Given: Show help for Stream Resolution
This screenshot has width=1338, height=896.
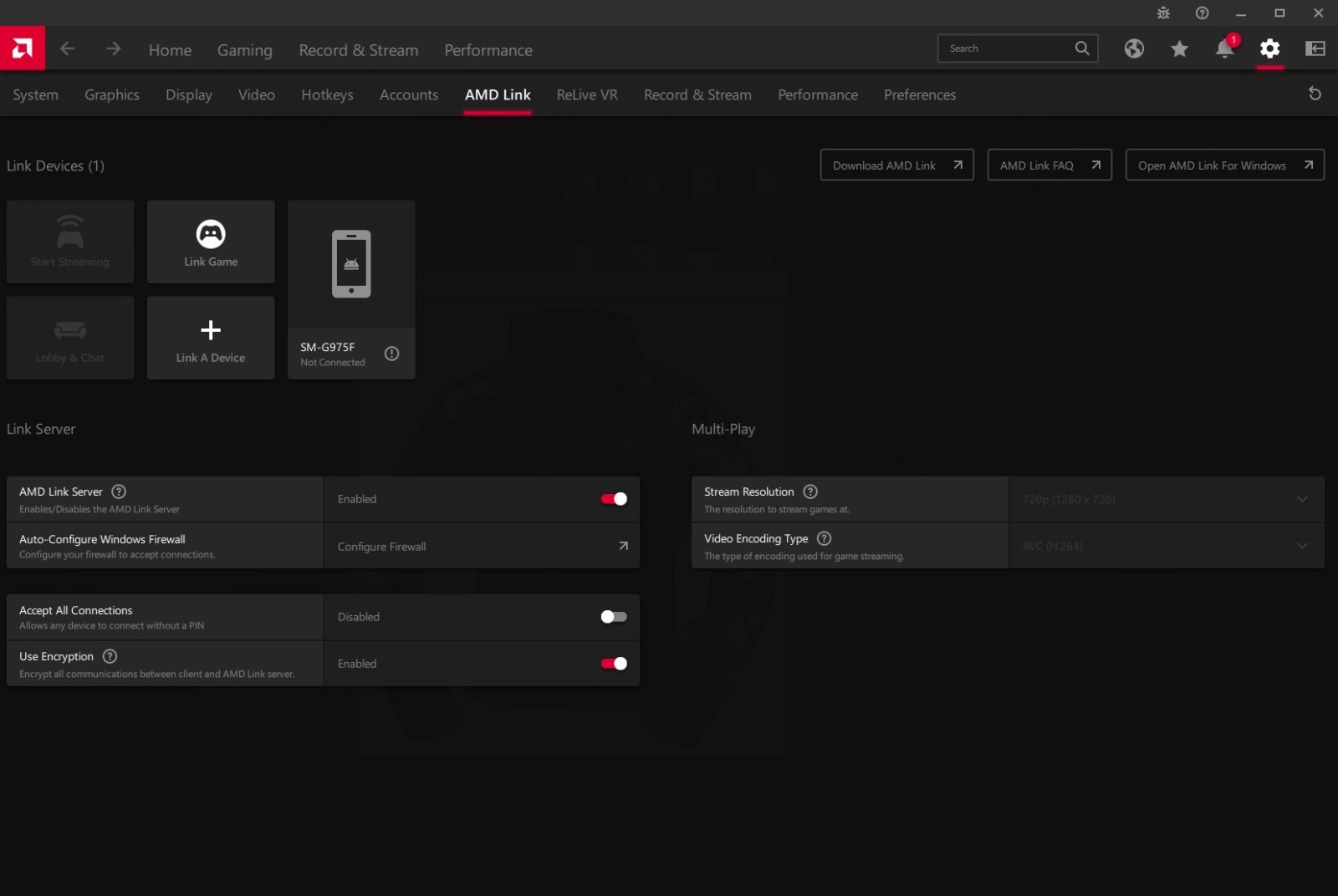Looking at the screenshot, I should (x=810, y=491).
